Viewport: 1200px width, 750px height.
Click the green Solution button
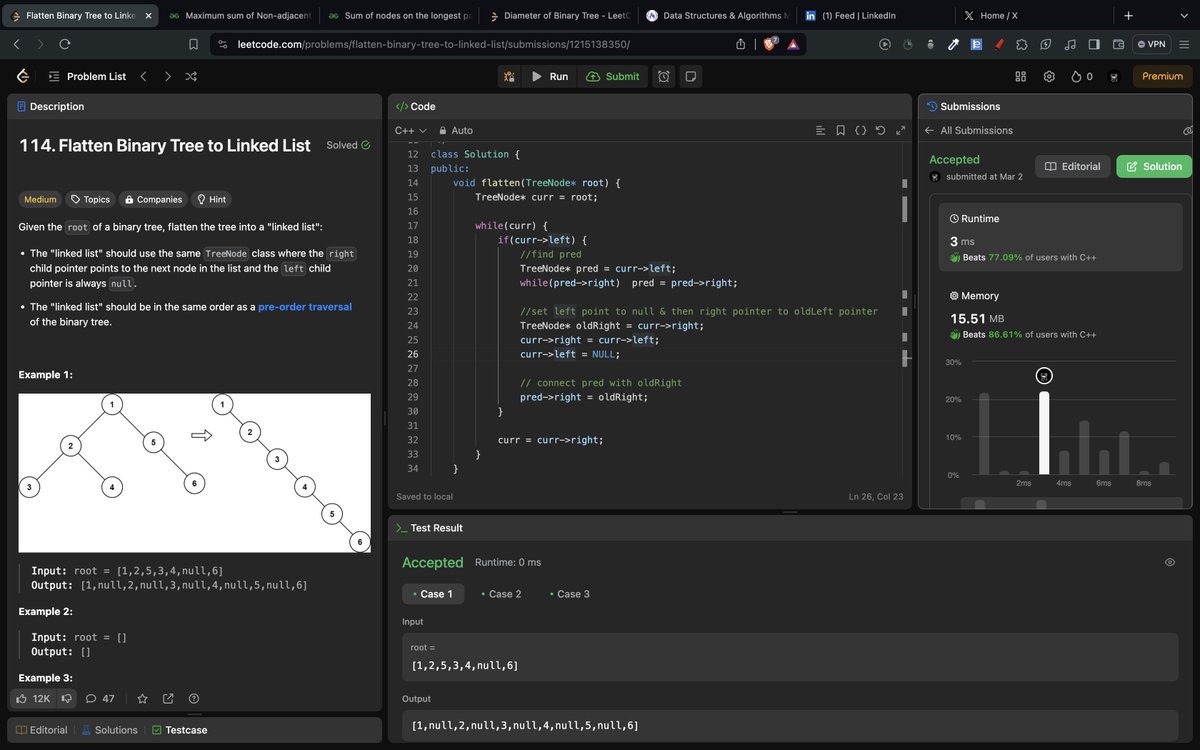click(1154, 166)
